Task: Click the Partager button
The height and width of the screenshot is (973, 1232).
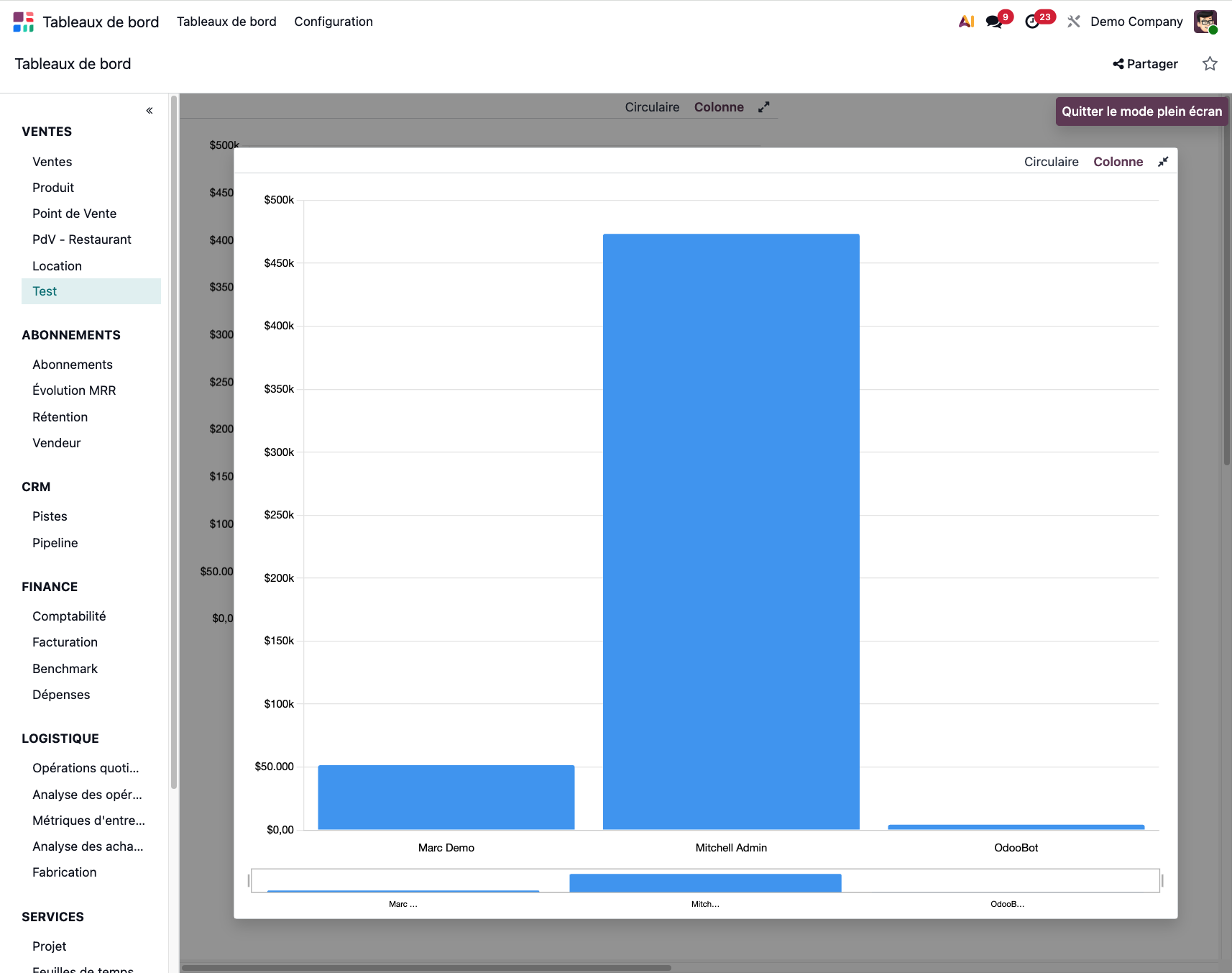Action: pyautogui.click(x=1145, y=64)
